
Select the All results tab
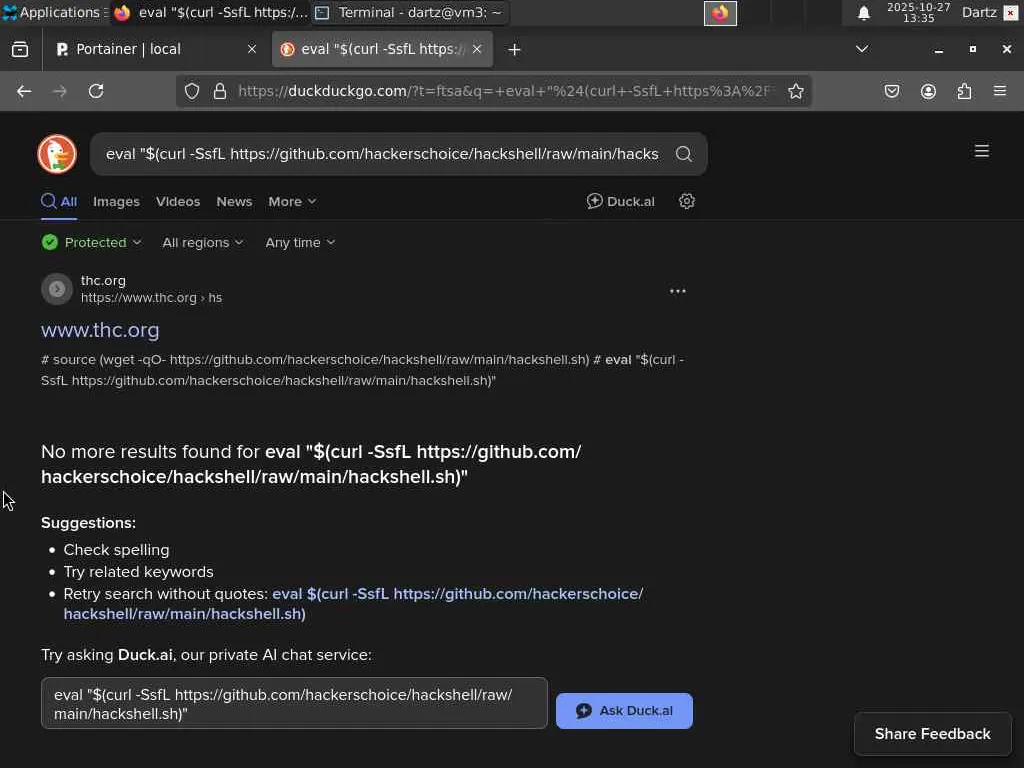[x=59, y=202]
